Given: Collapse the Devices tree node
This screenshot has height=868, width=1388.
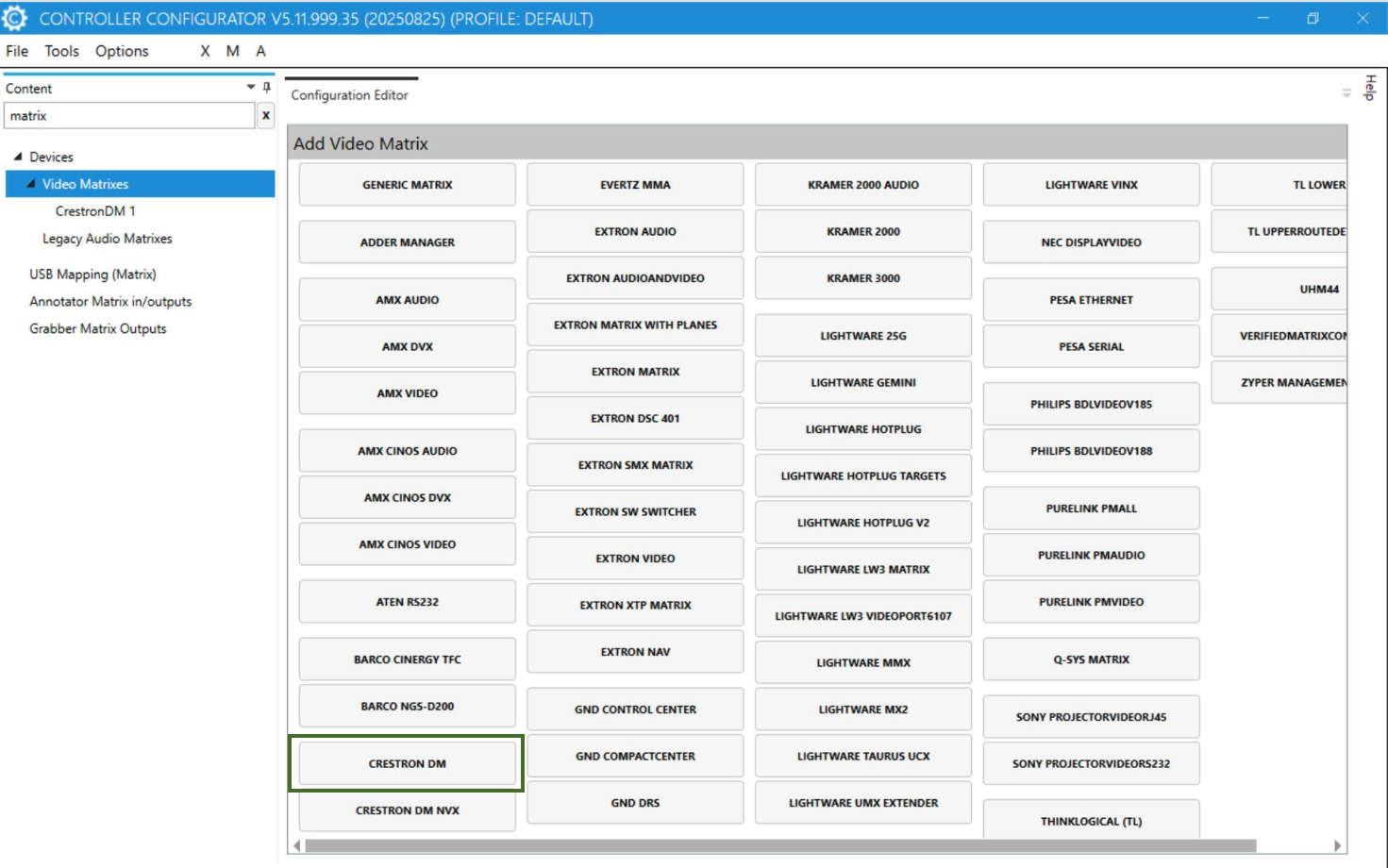Looking at the screenshot, I should [x=18, y=157].
